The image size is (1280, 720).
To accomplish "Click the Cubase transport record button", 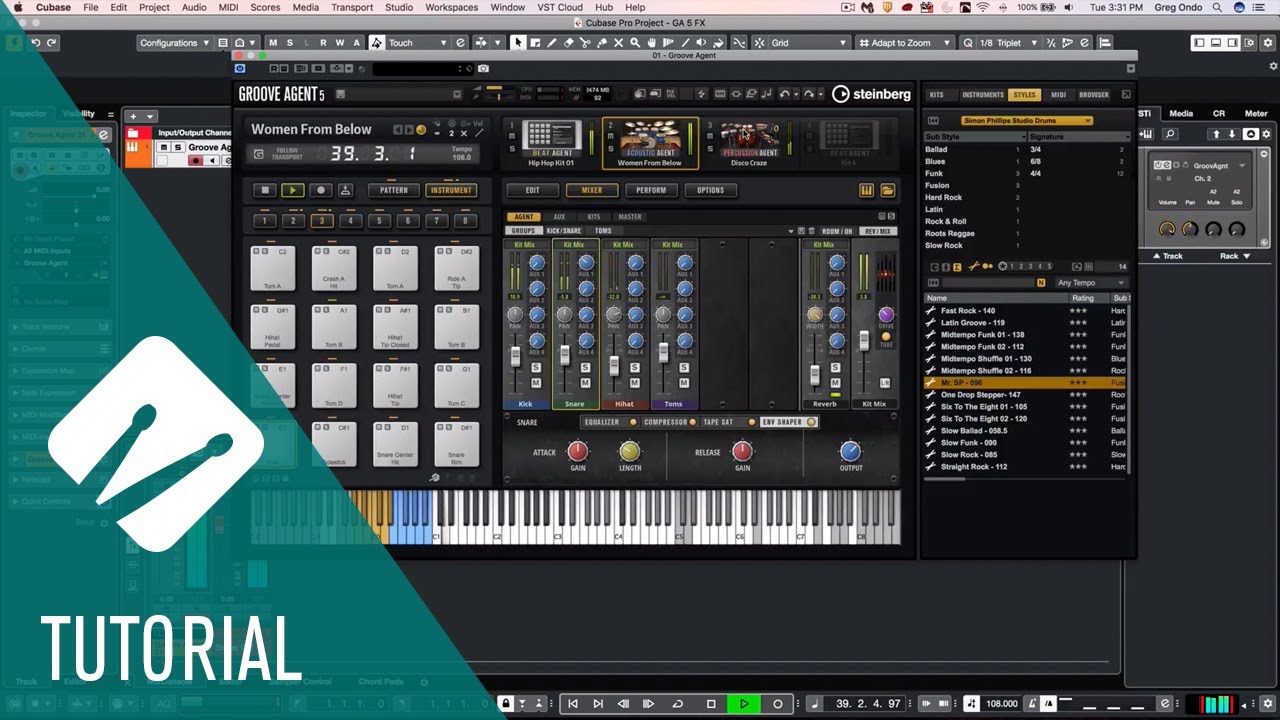I will click(x=777, y=704).
